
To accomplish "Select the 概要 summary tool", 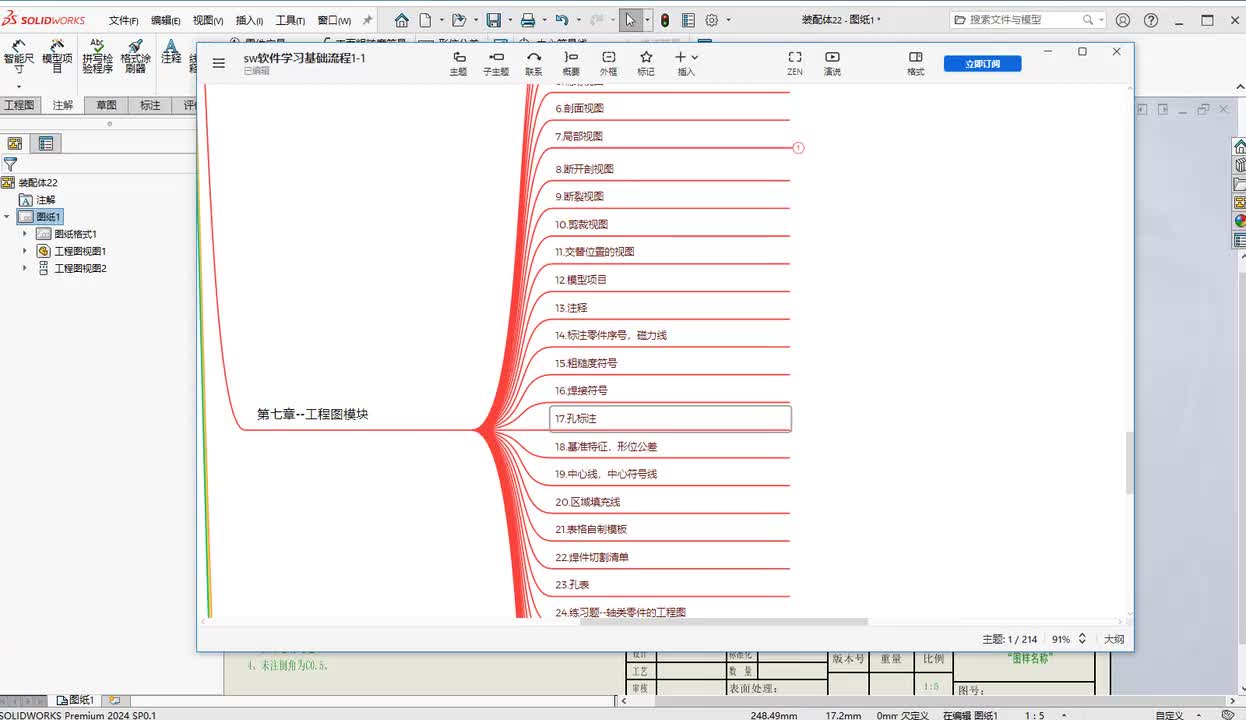I will [571, 63].
